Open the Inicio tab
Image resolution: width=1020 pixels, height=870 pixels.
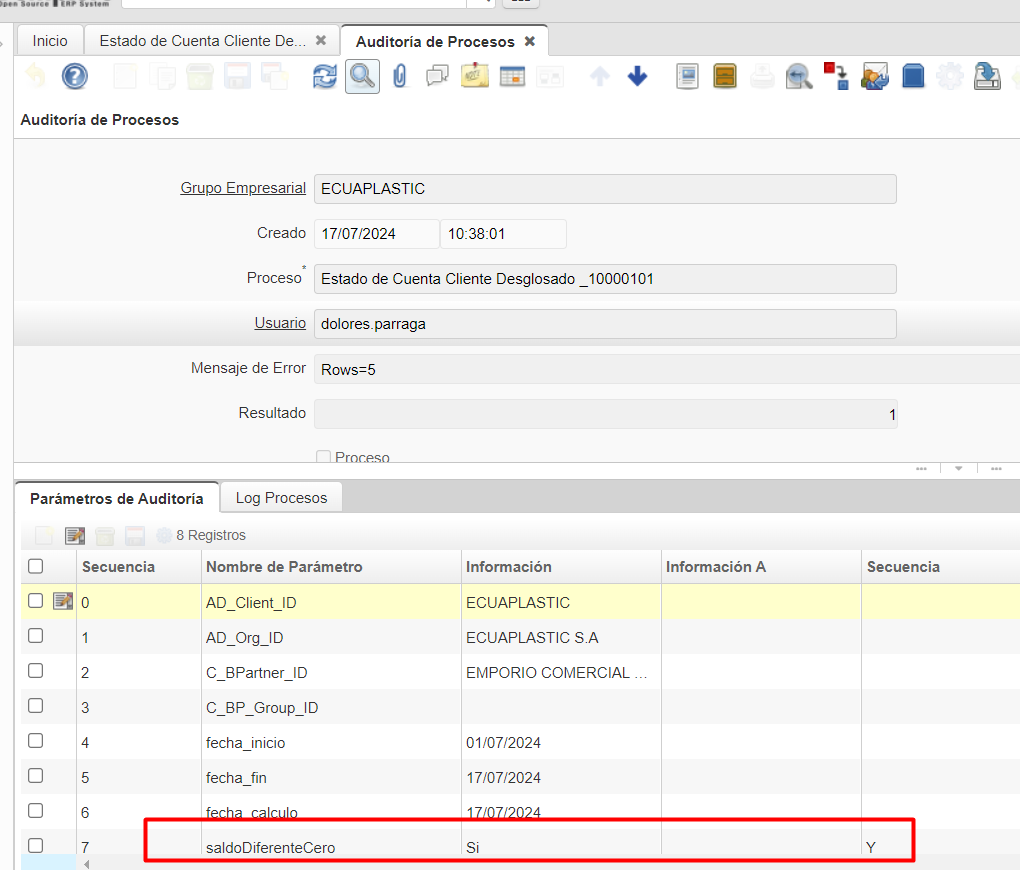pos(50,41)
